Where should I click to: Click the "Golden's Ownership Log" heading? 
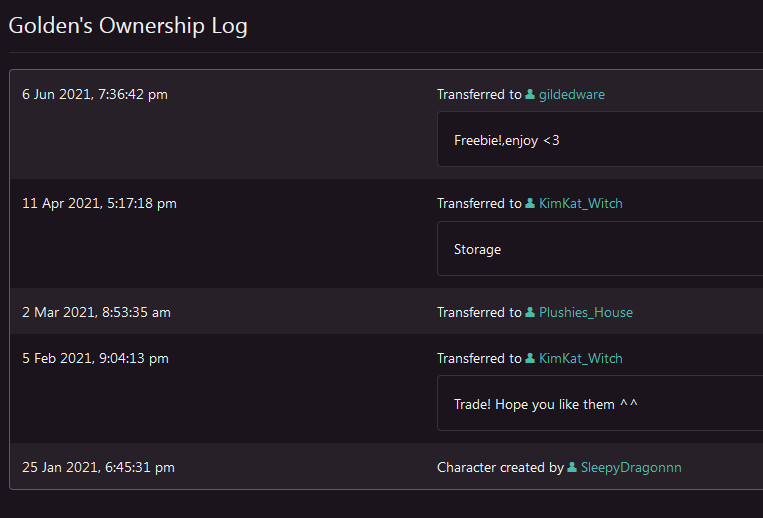coord(128,26)
